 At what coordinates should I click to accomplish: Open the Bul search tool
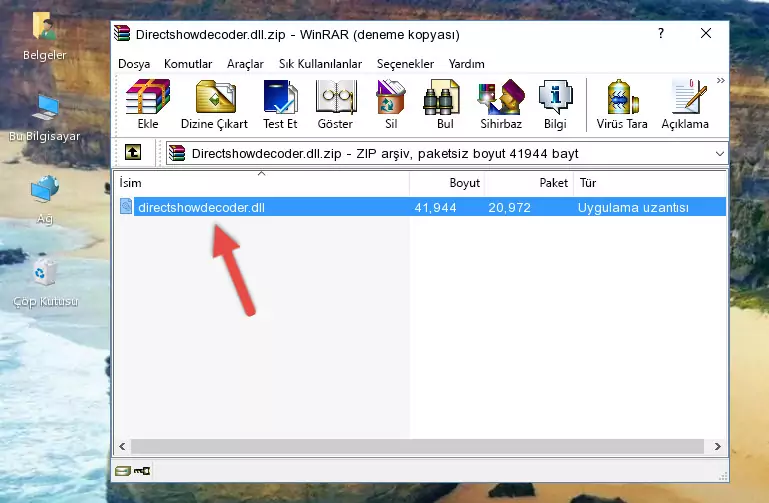[445, 104]
